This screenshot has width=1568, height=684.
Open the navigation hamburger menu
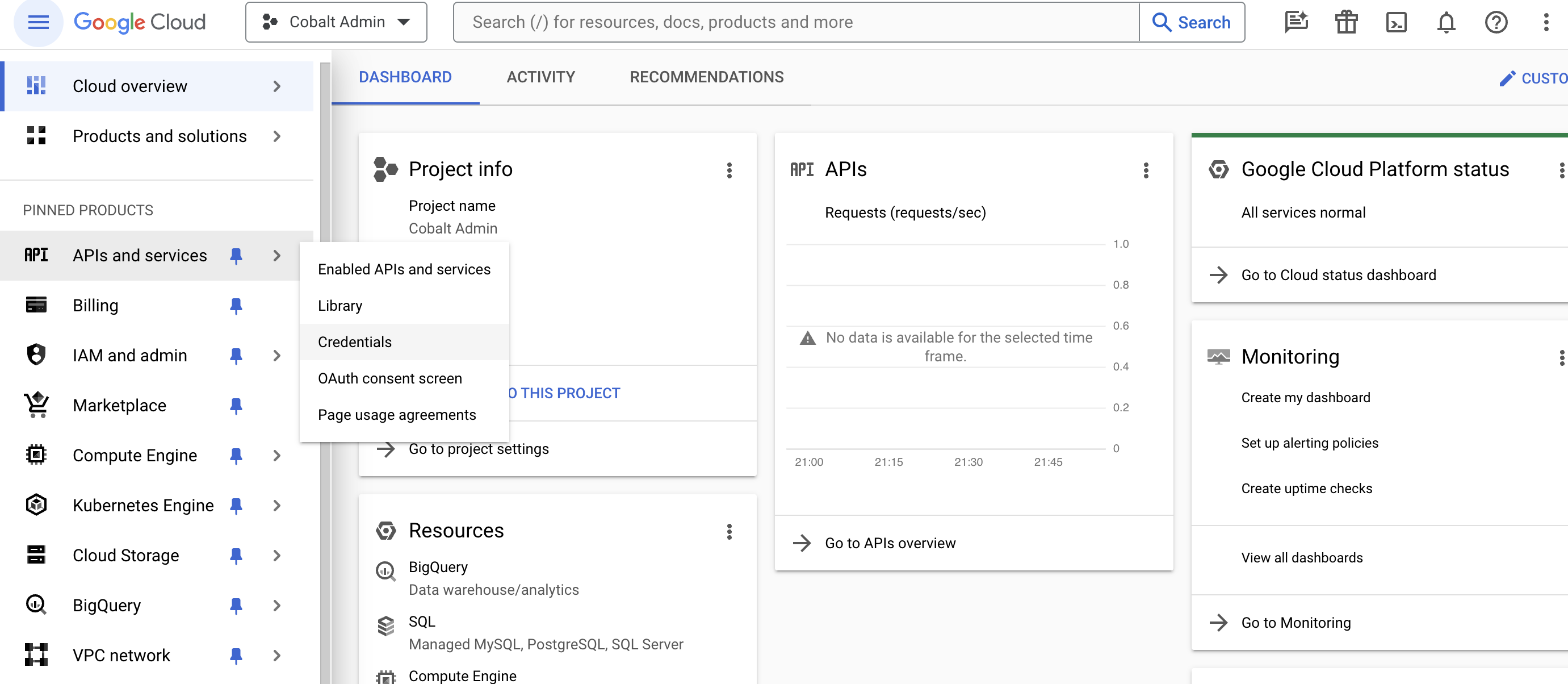pyautogui.click(x=37, y=22)
